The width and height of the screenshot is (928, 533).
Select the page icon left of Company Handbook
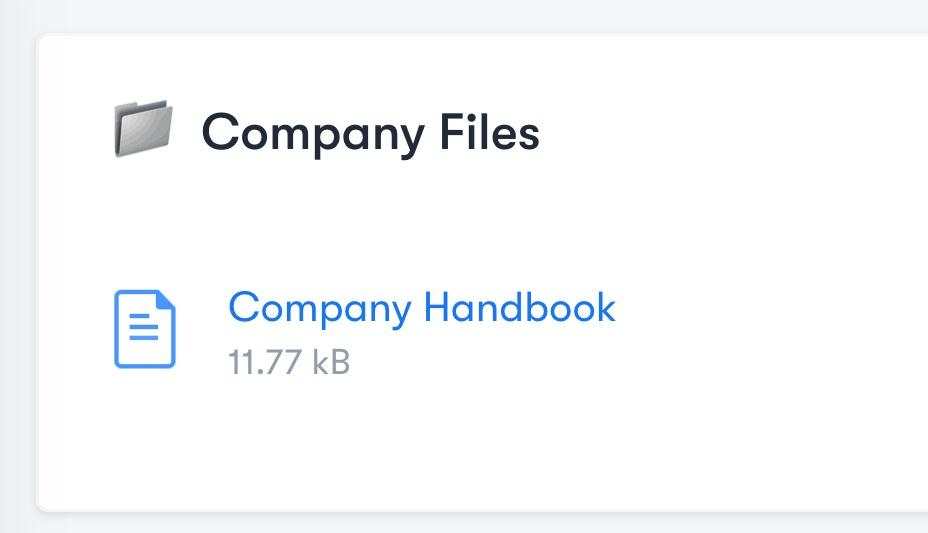point(145,329)
